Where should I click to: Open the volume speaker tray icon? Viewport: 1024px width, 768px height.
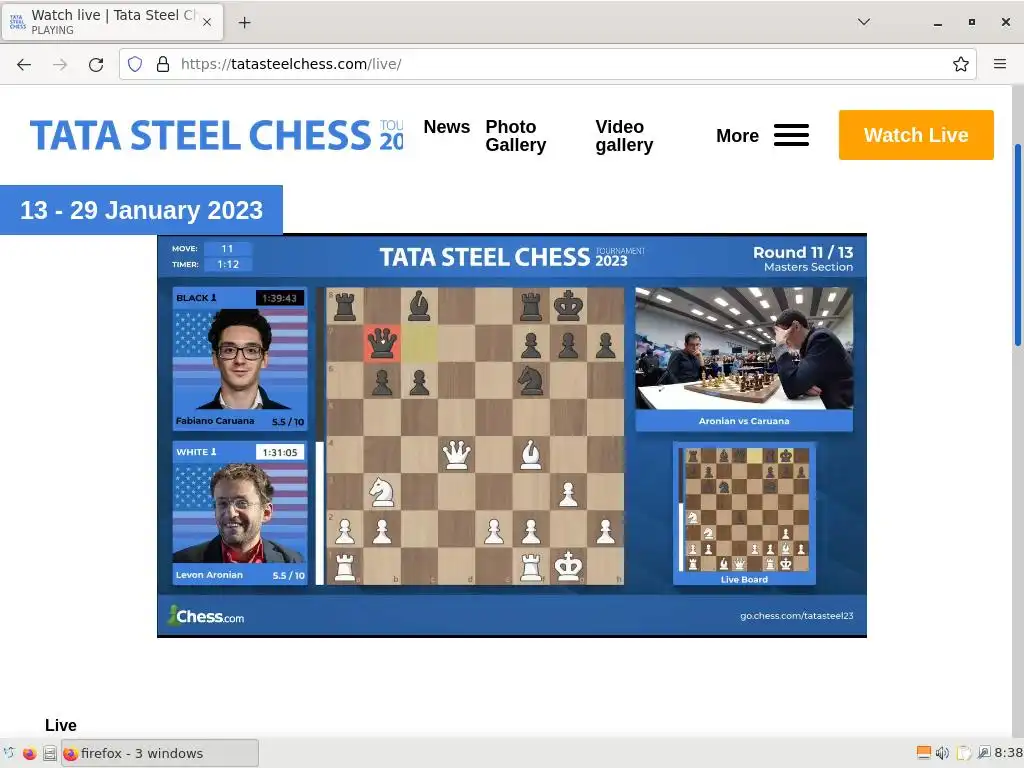[x=942, y=753]
